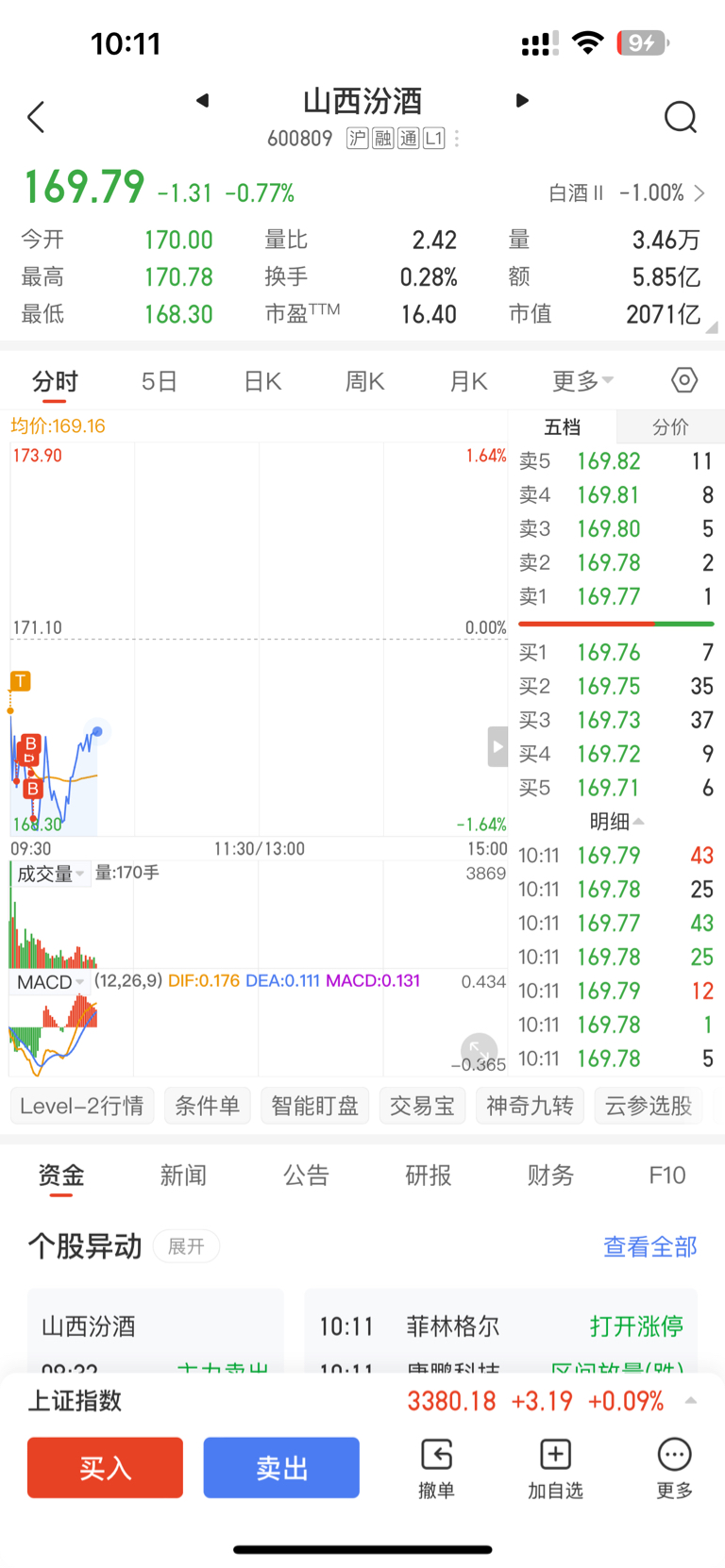Screen dimensions: 725x1568
Task: Tap the 交易宝 button
Action: [423, 1106]
